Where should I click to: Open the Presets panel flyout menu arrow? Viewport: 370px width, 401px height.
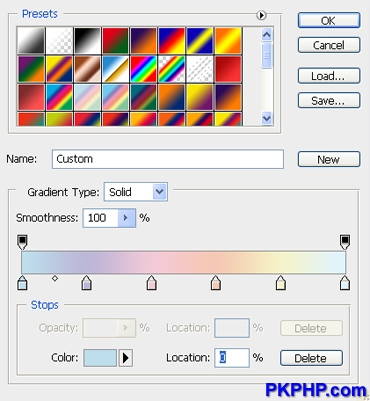click(x=262, y=15)
